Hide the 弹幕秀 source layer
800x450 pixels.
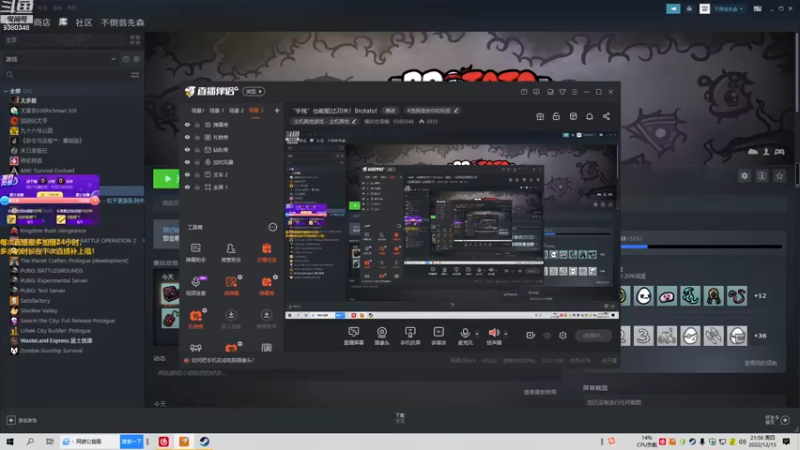(x=187, y=124)
